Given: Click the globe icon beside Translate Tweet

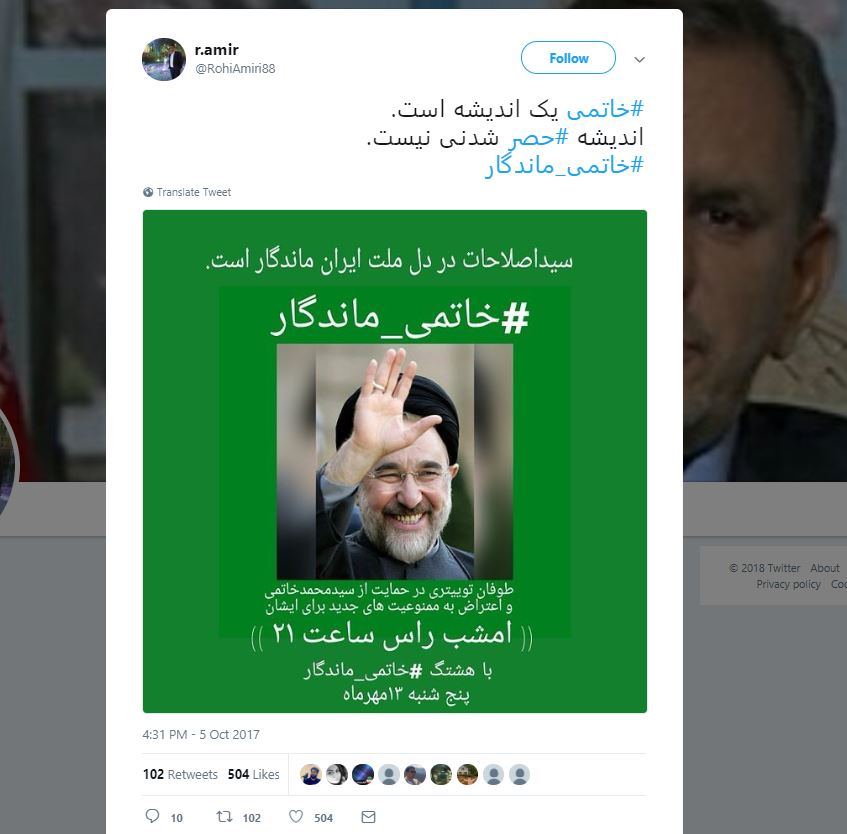Looking at the screenshot, I should pyautogui.click(x=148, y=192).
